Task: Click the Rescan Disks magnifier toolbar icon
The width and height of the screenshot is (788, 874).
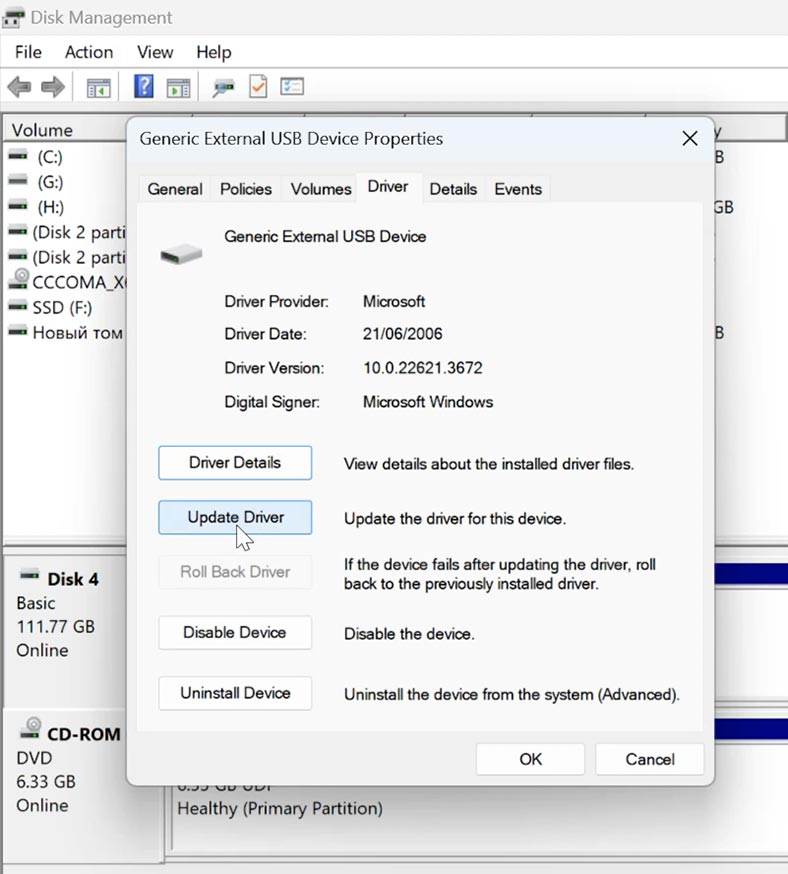Action: pos(223,88)
